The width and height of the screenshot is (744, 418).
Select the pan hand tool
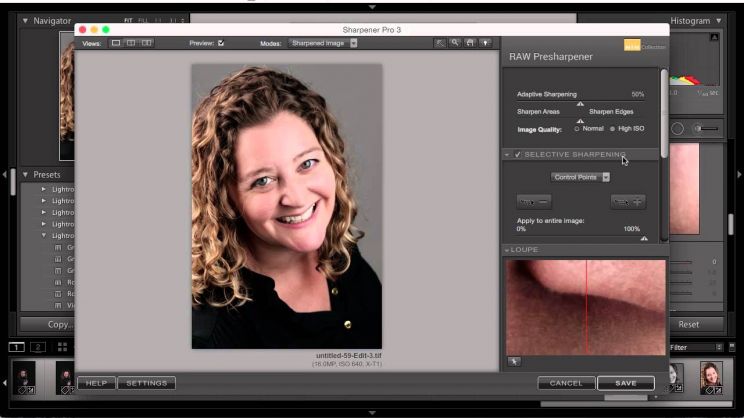tap(471, 43)
